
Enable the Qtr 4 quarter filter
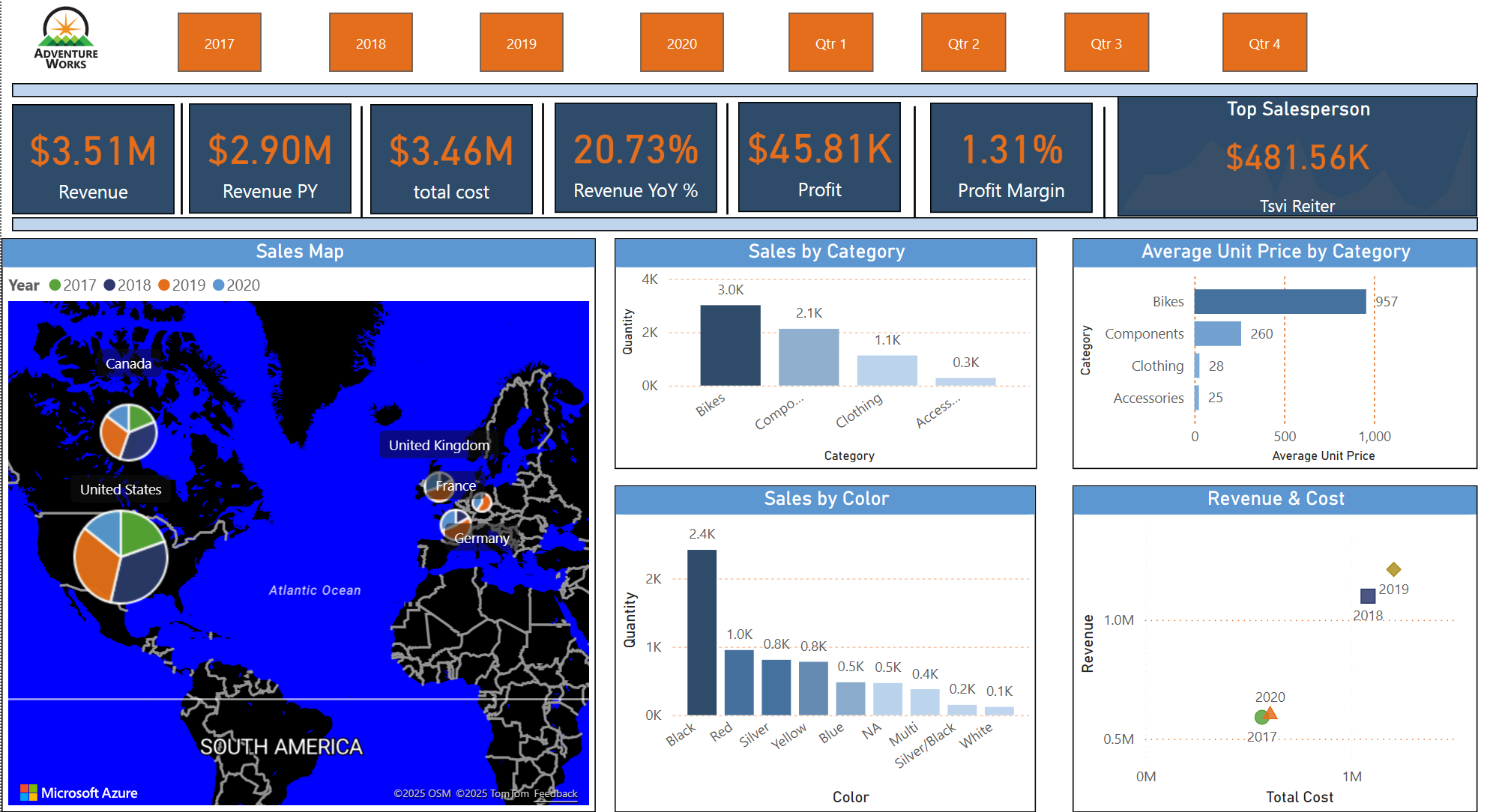1264,43
